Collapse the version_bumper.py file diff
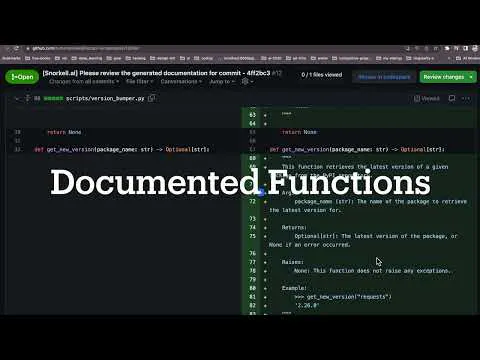The height and width of the screenshot is (360, 480). tap(17, 98)
